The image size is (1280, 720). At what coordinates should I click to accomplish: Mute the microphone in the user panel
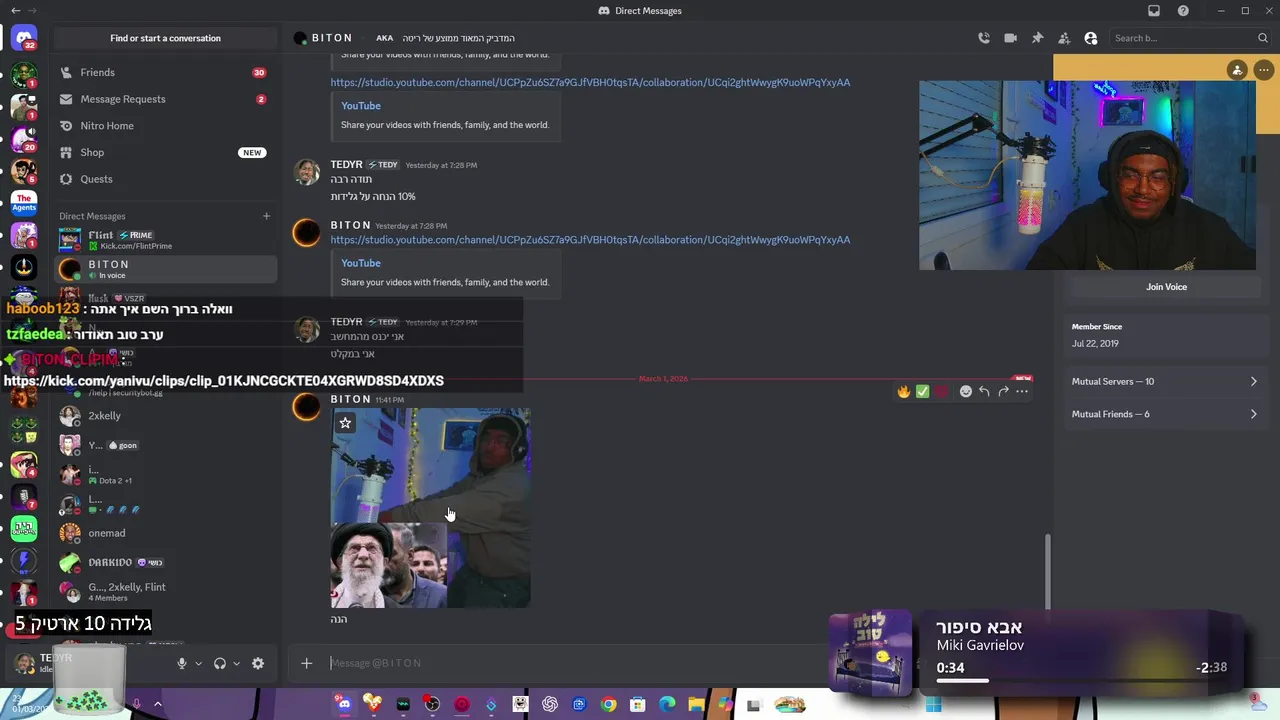[182, 663]
